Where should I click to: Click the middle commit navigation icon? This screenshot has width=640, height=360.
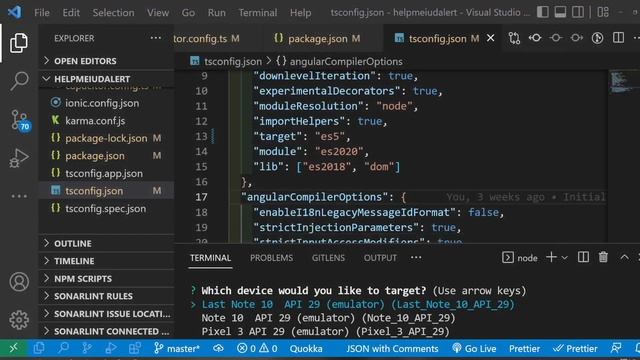pyautogui.click(x=556, y=38)
